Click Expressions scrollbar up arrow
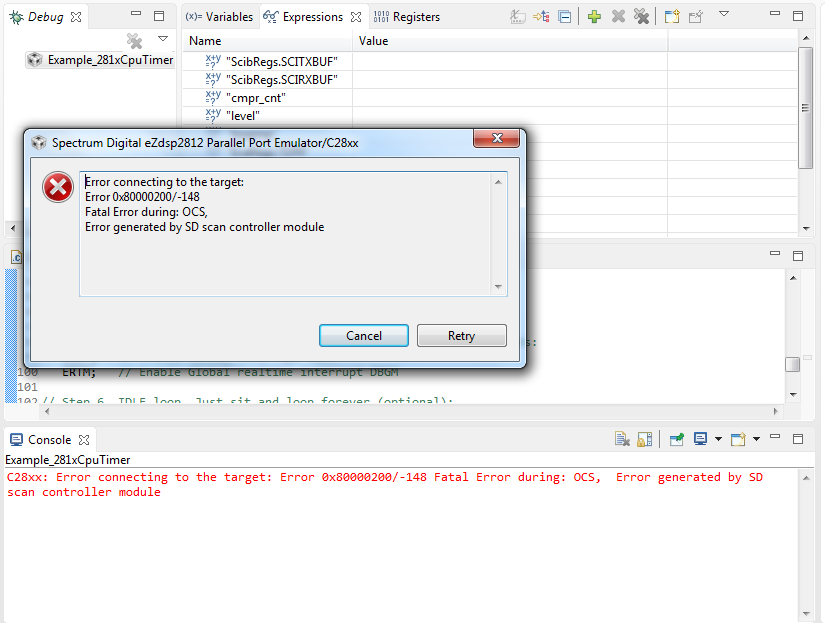Screen dimensions: 825x623 click(806, 38)
